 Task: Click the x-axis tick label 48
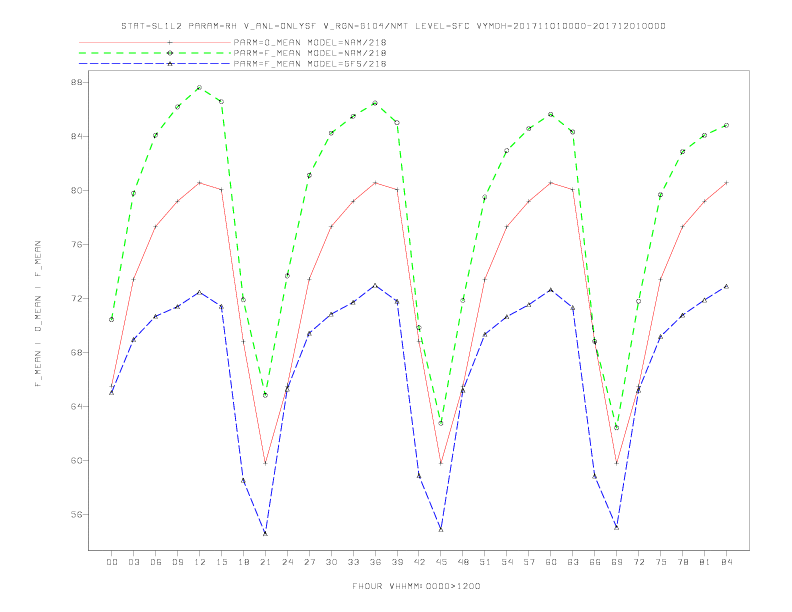tap(463, 562)
